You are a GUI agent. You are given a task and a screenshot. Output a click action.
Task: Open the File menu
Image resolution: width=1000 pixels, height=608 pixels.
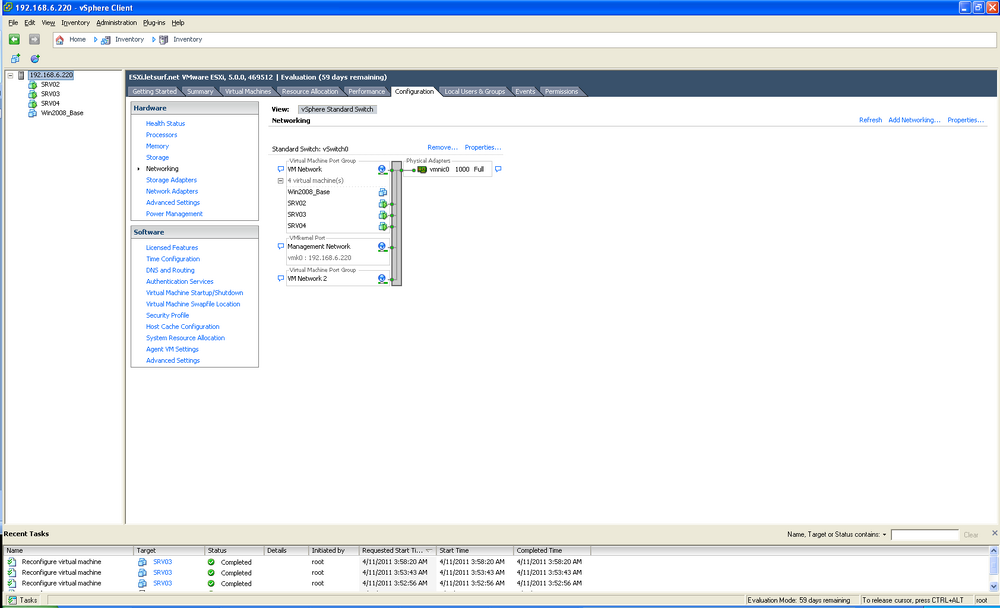(13, 22)
